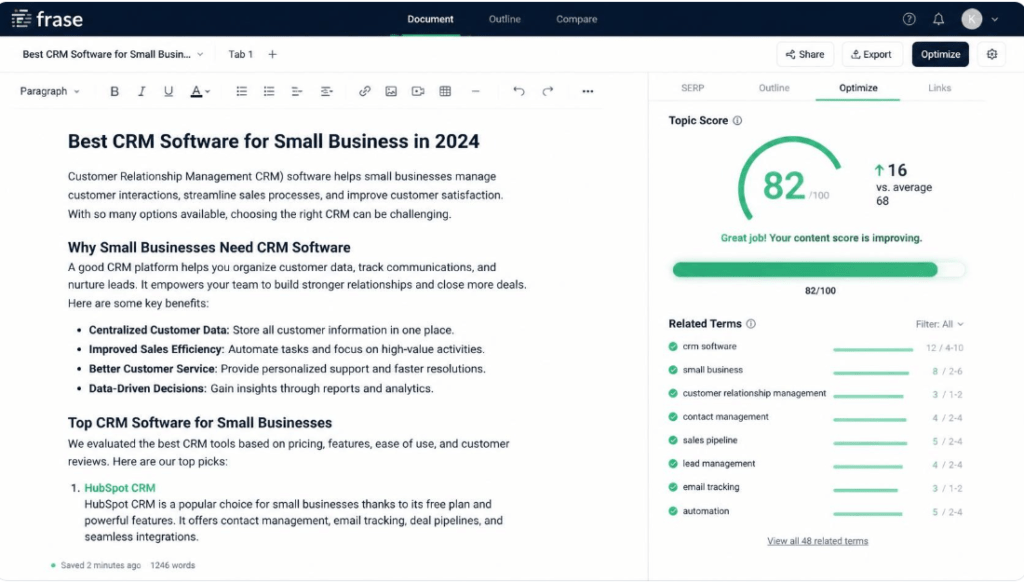
Task: Toggle checkmark for automation term
Action: point(673,511)
